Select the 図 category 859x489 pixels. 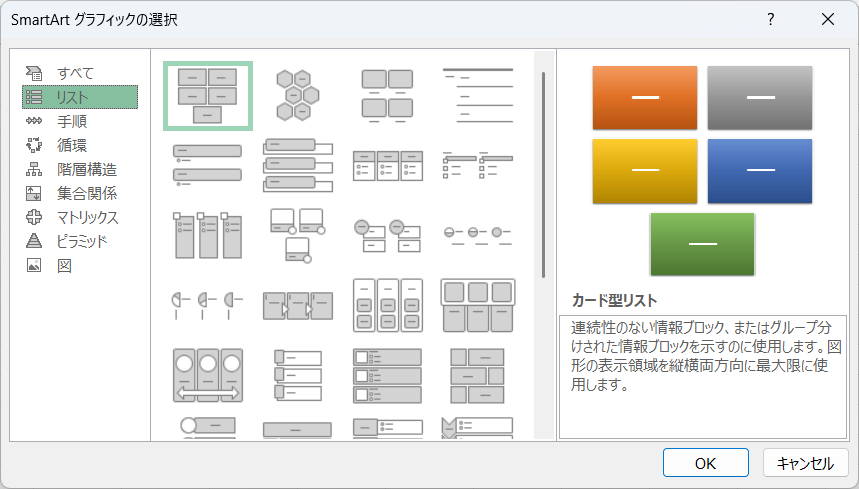pos(64,265)
